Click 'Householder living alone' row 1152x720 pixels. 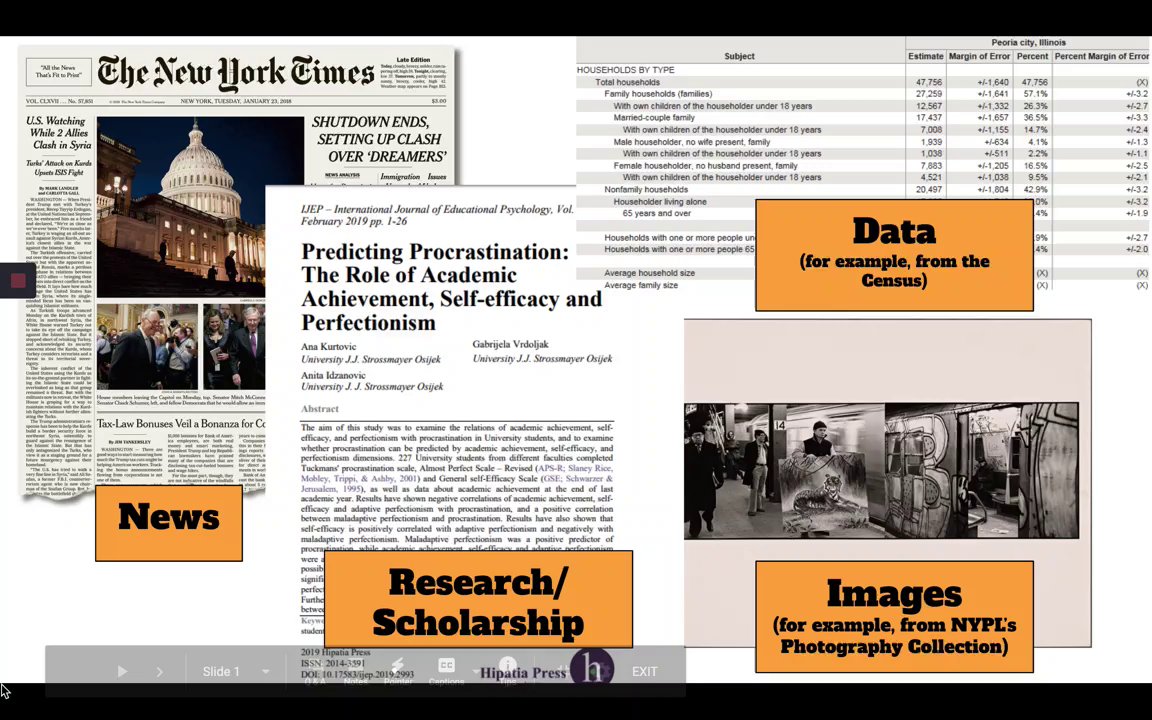click(660, 201)
